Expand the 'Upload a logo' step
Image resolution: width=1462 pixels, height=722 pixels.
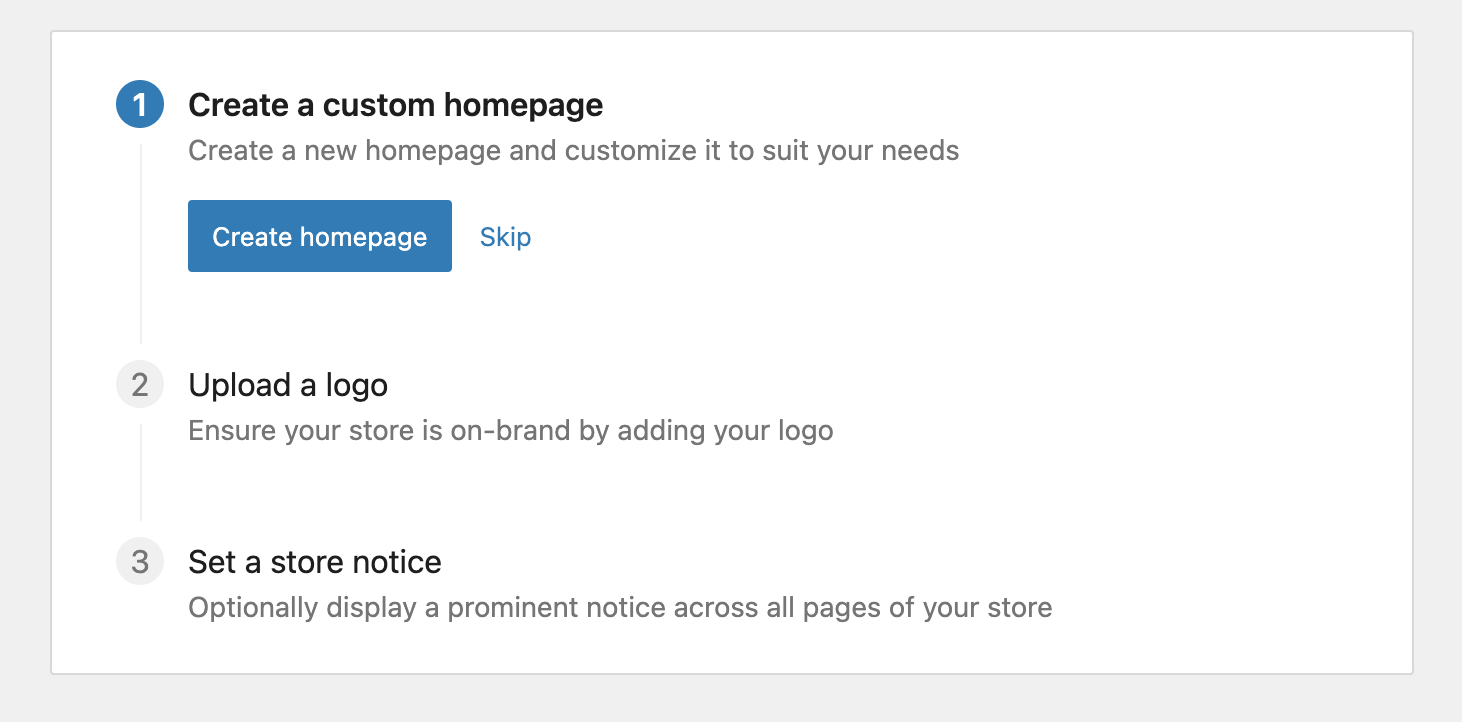(288, 385)
